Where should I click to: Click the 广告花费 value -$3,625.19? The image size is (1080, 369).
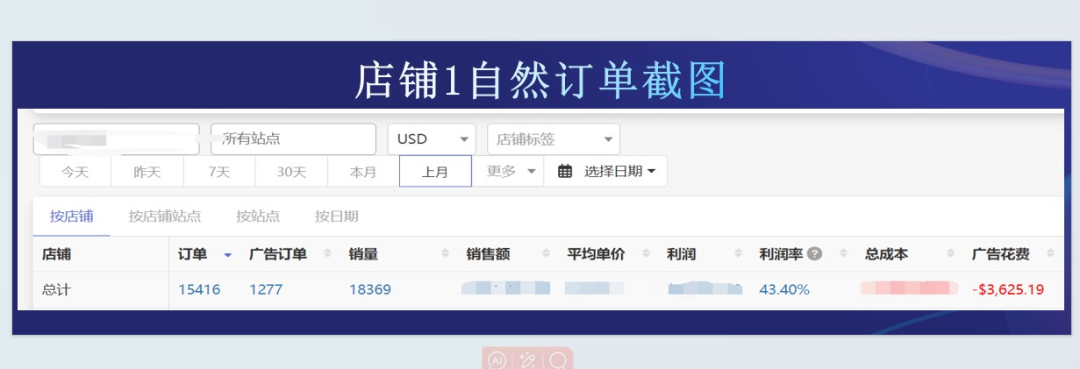[1008, 290]
